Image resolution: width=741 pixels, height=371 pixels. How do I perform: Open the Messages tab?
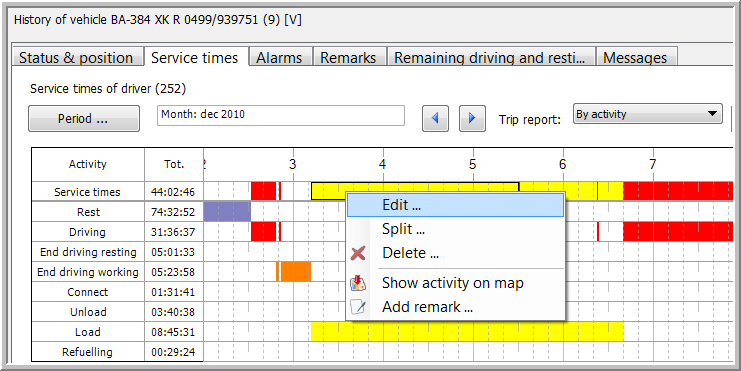coord(635,57)
